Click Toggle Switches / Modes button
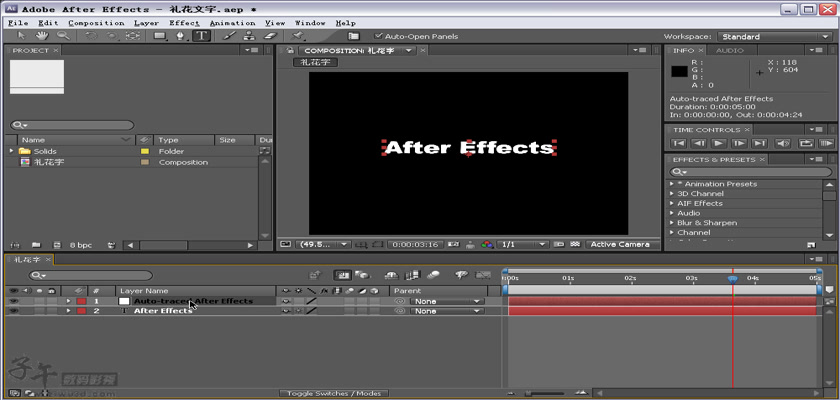The width and height of the screenshot is (840, 400). [334, 393]
